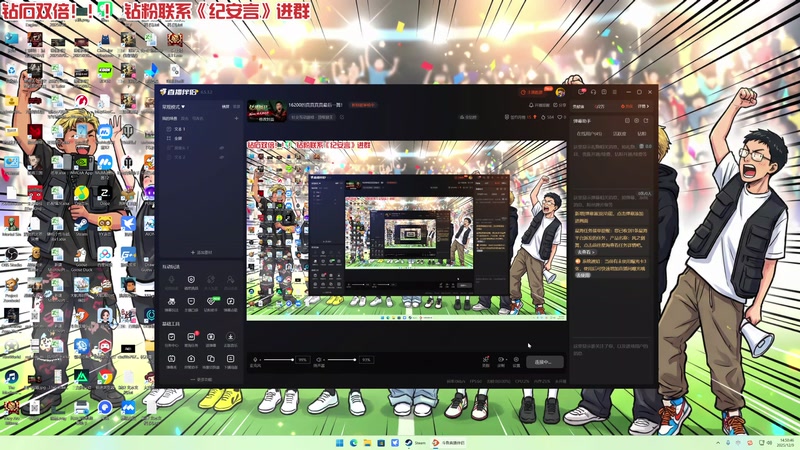Screen dimensions: 800x450
Task: Open the gear settings in the danmaku assistant header
Action: pos(636,121)
